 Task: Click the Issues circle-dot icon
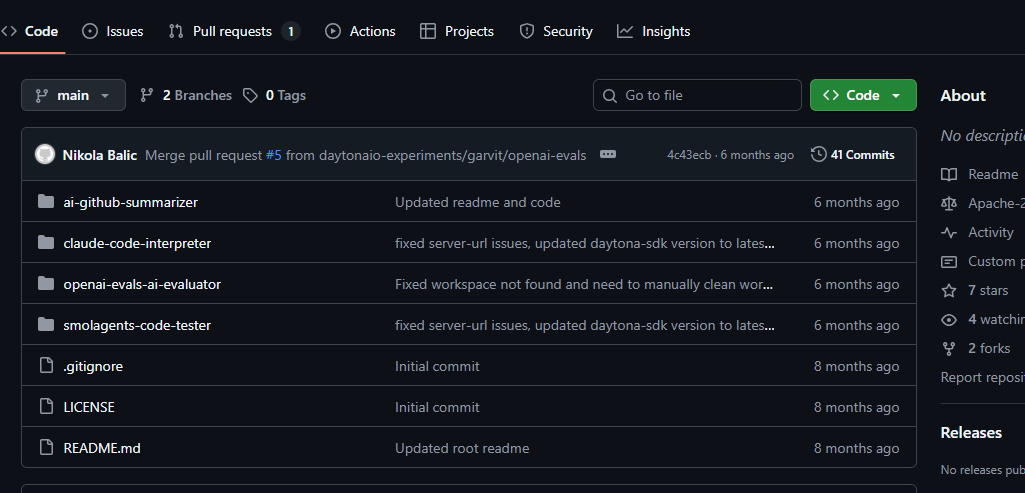(x=90, y=31)
